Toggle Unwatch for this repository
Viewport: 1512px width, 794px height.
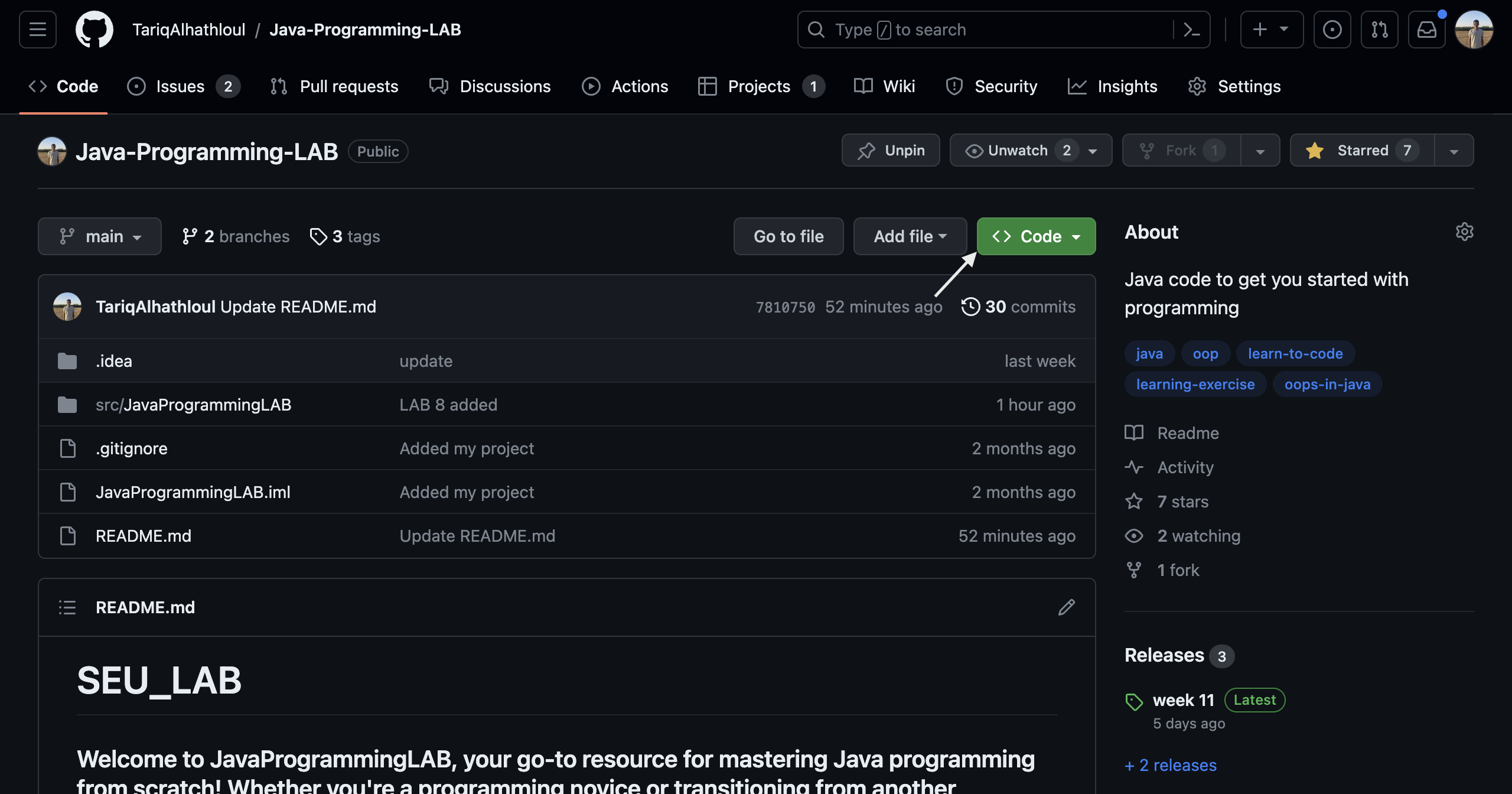[x=1017, y=151]
